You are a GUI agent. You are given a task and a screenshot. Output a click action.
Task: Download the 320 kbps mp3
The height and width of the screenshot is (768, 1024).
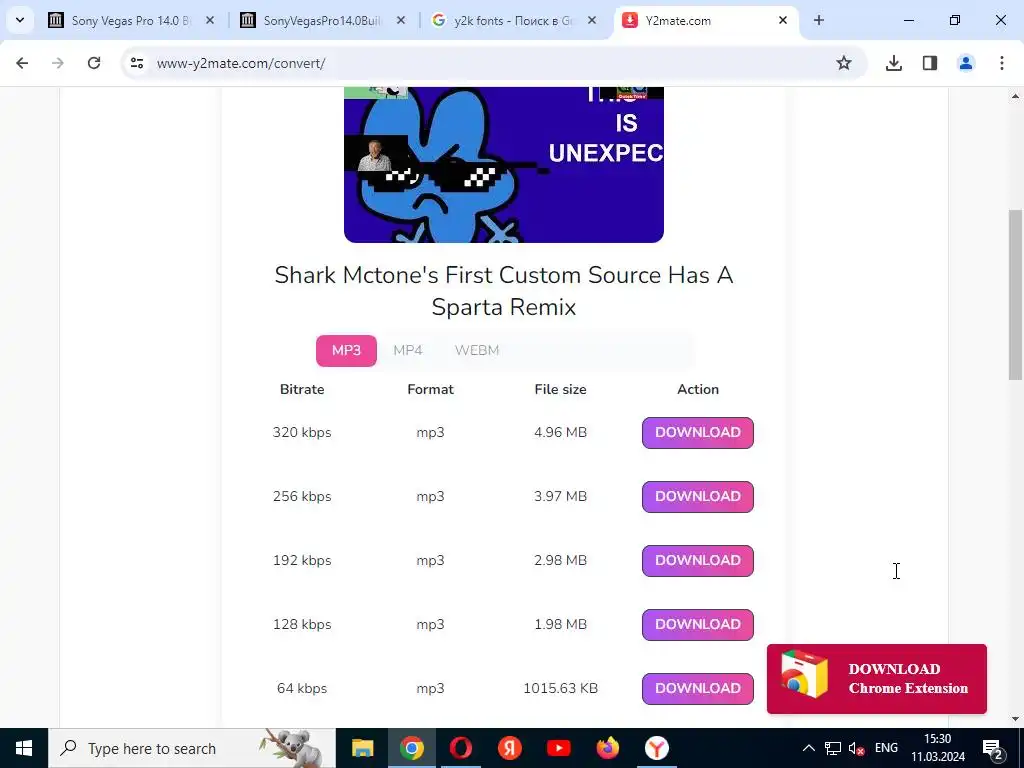pyautogui.click(x=697, y=432)
